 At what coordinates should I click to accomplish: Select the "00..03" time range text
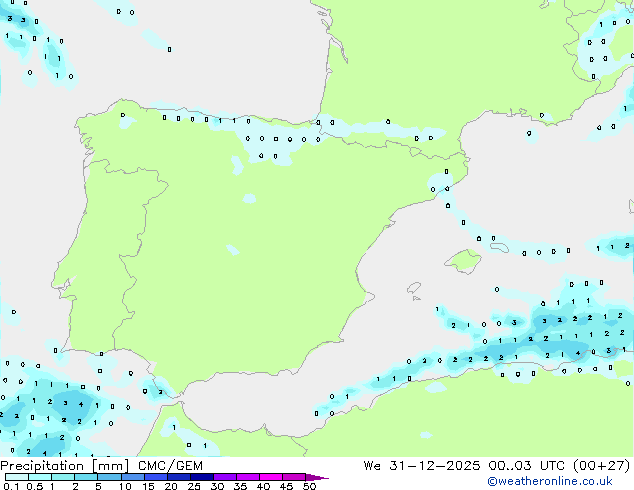pyautogui.click(x=510, y=466)
